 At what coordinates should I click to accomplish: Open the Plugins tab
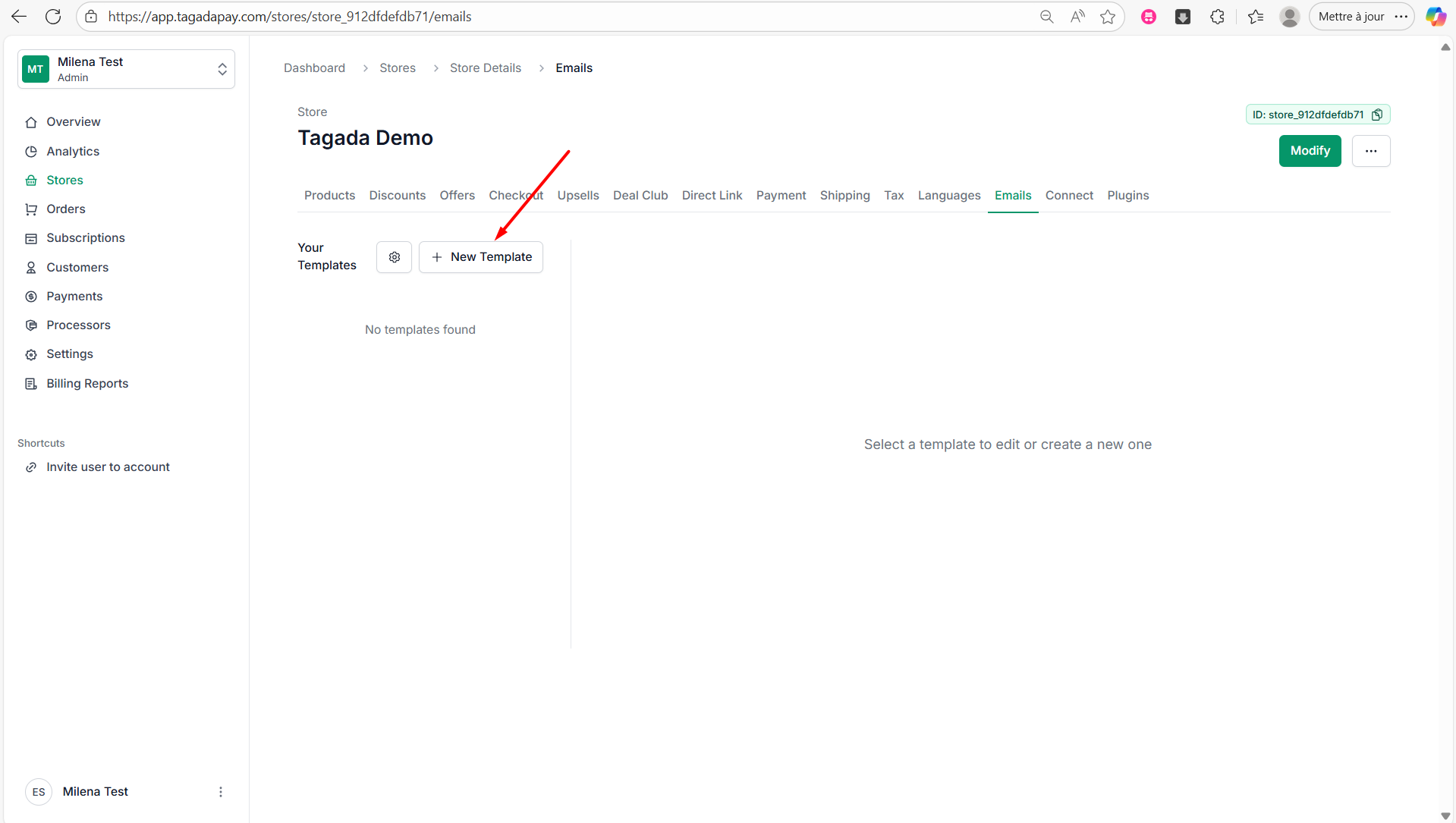pyautogui.click(x=1127, y=195)
